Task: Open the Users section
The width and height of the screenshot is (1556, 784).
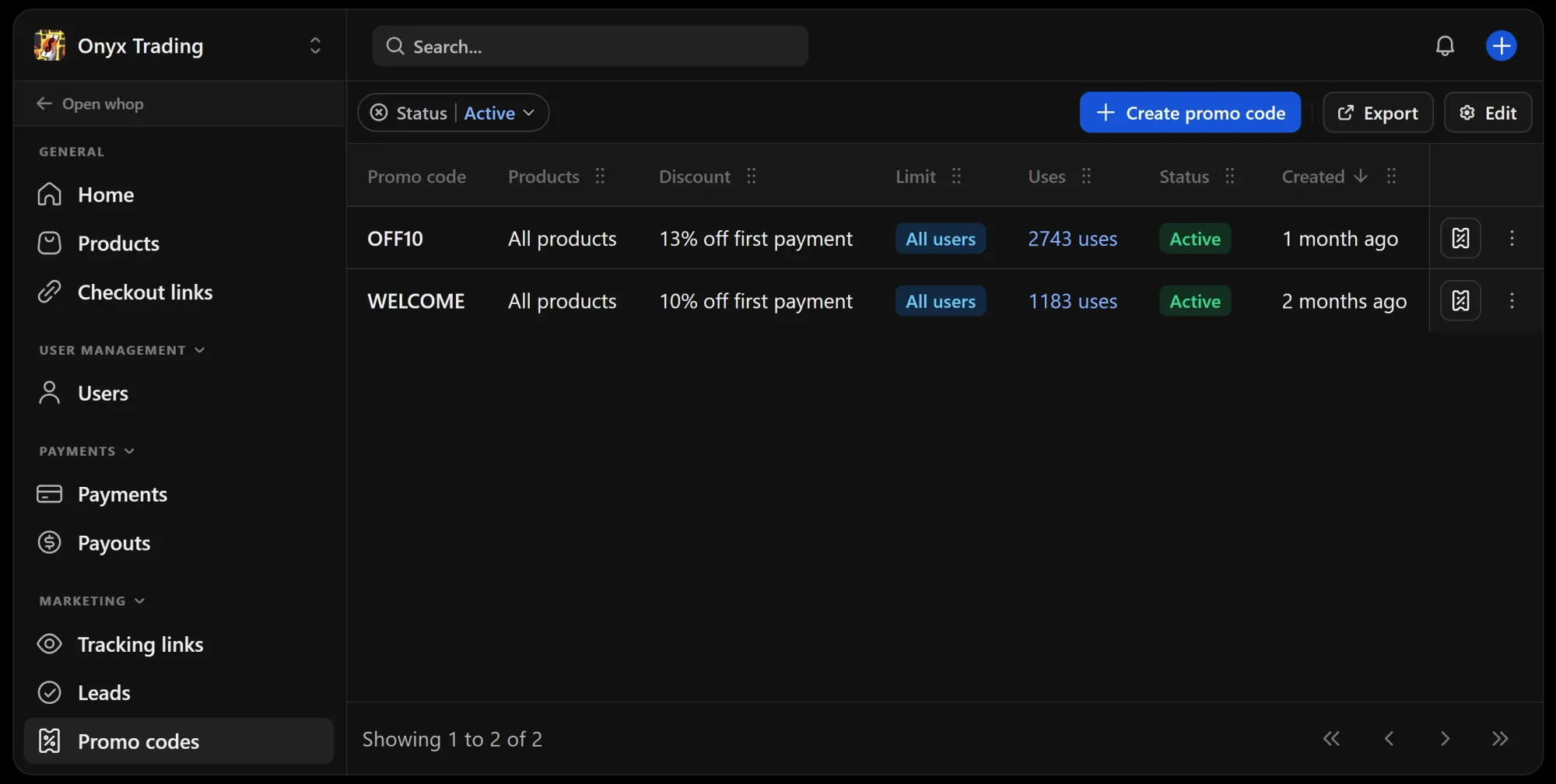Action: [x=103, y=393]
